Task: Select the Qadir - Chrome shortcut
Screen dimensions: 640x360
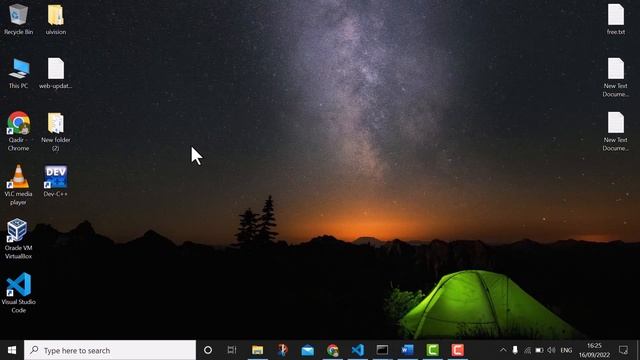Action: coord(18,131)
